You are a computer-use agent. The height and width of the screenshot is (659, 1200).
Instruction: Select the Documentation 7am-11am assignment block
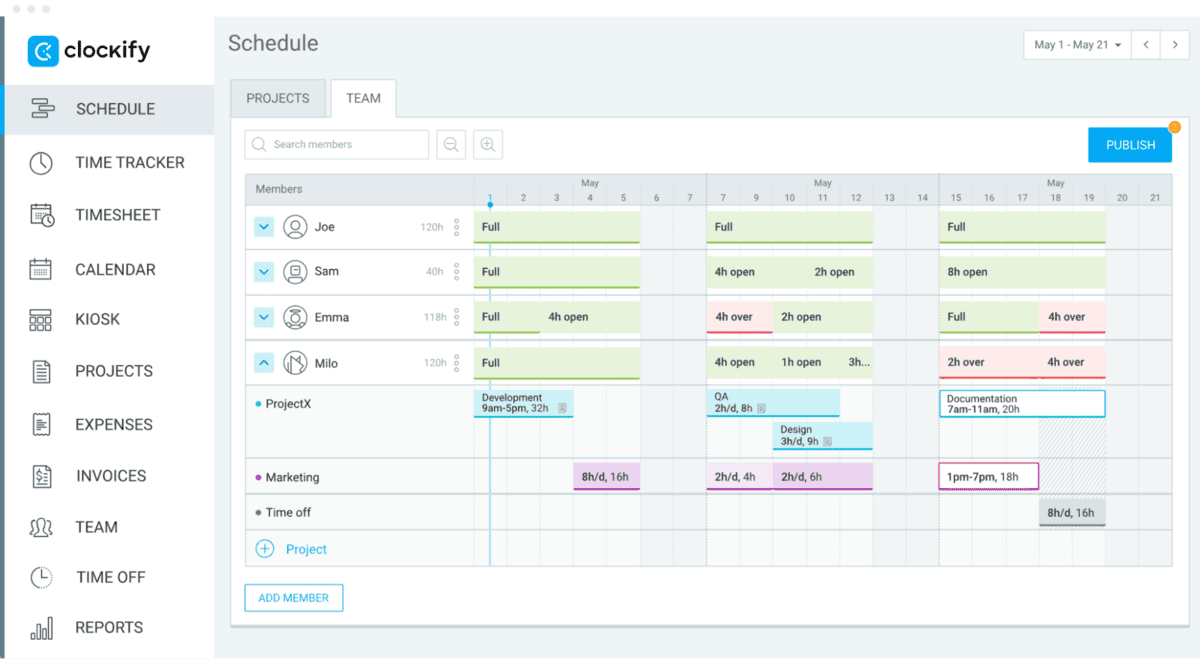pyautogui.click(x=1022, y=404)
